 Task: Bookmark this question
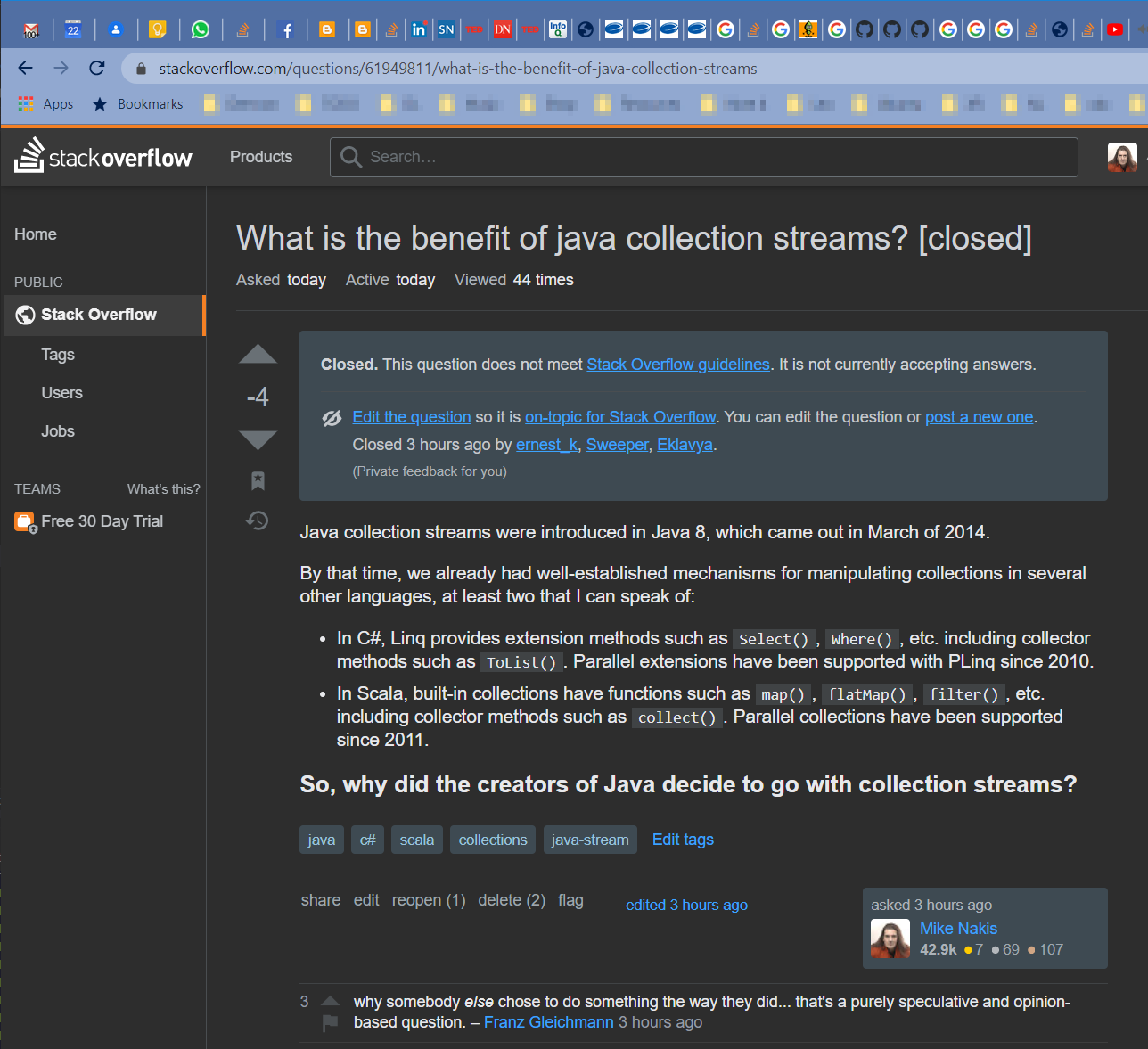tap(258, 481)
